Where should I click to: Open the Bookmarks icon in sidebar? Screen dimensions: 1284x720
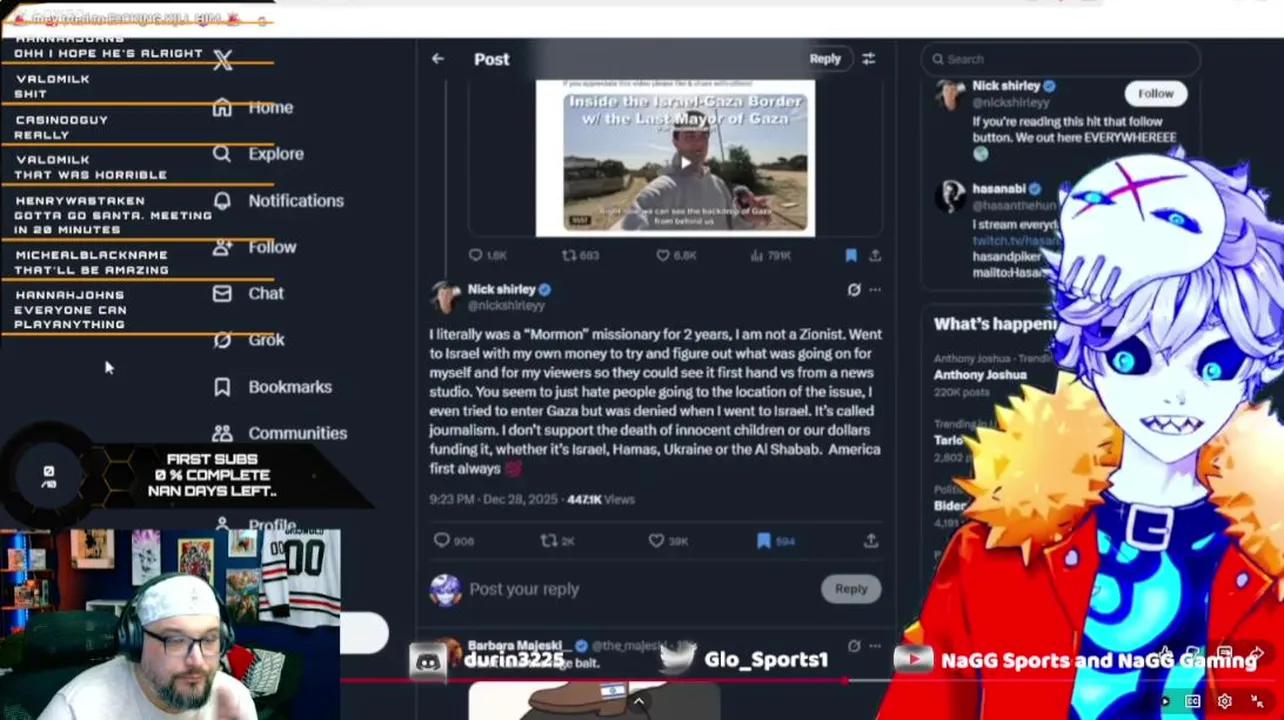[222, 387]
